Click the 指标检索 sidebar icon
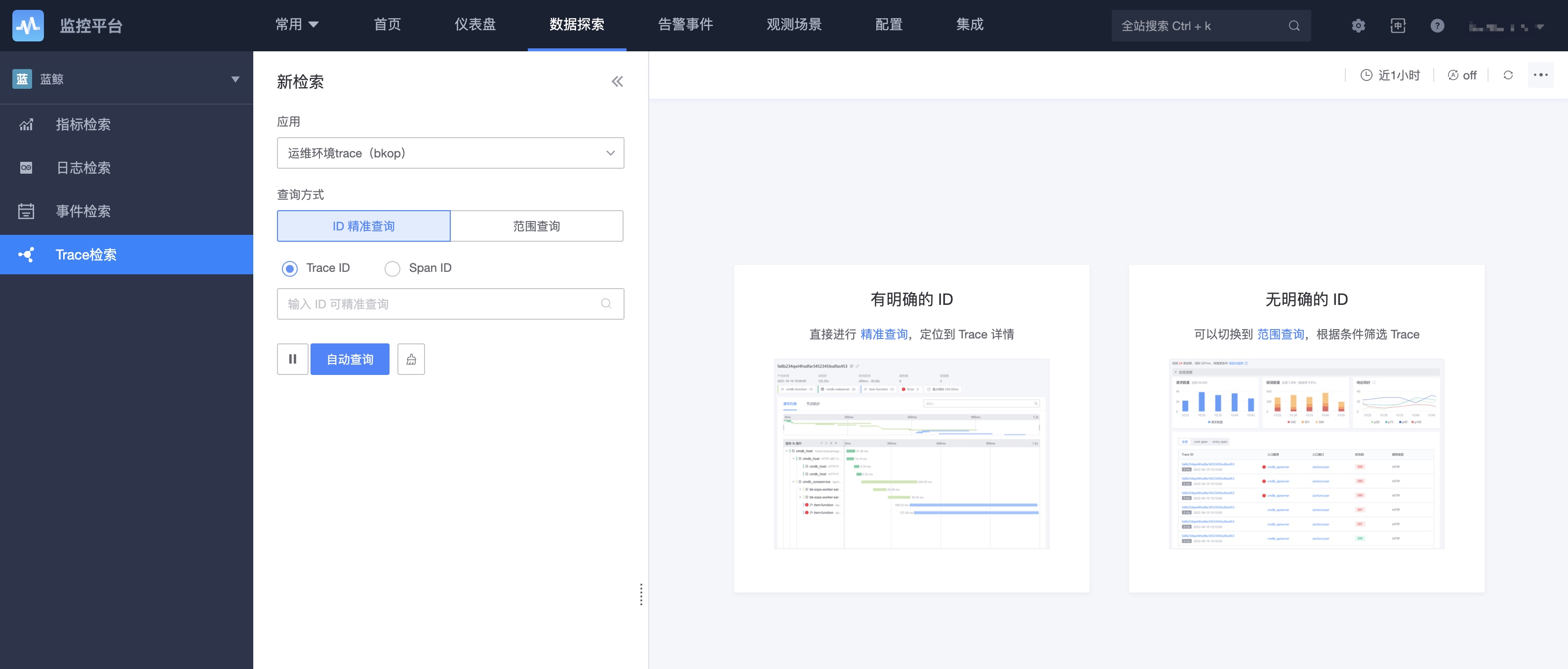Screen dimensions: 1568x669 coord(26,124)
